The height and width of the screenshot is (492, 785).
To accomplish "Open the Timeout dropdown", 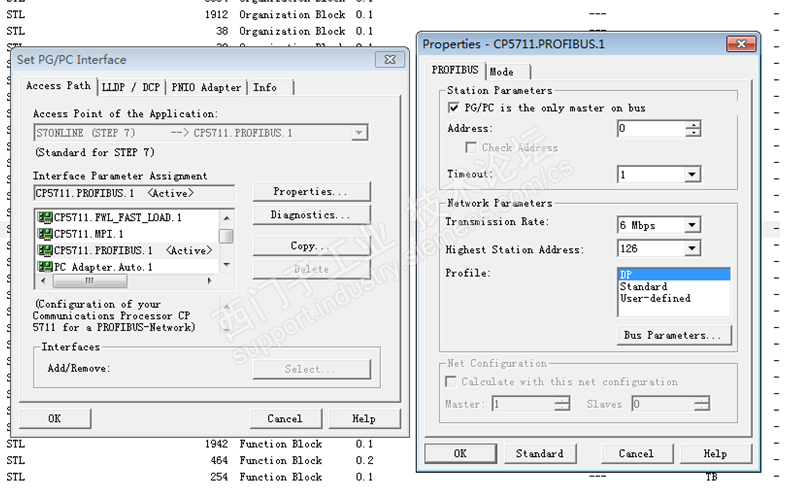I will 692,175.
